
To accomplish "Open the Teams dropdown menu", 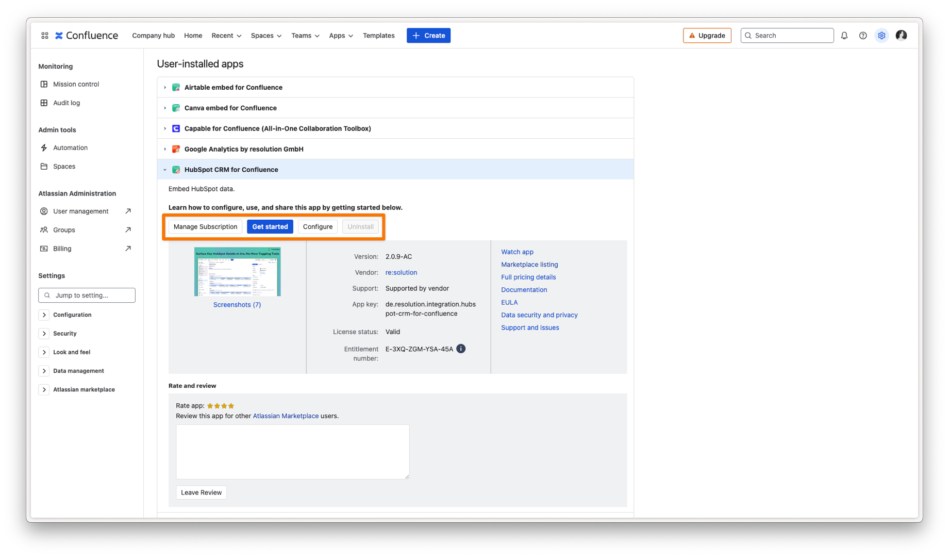I will coord(305,36).
